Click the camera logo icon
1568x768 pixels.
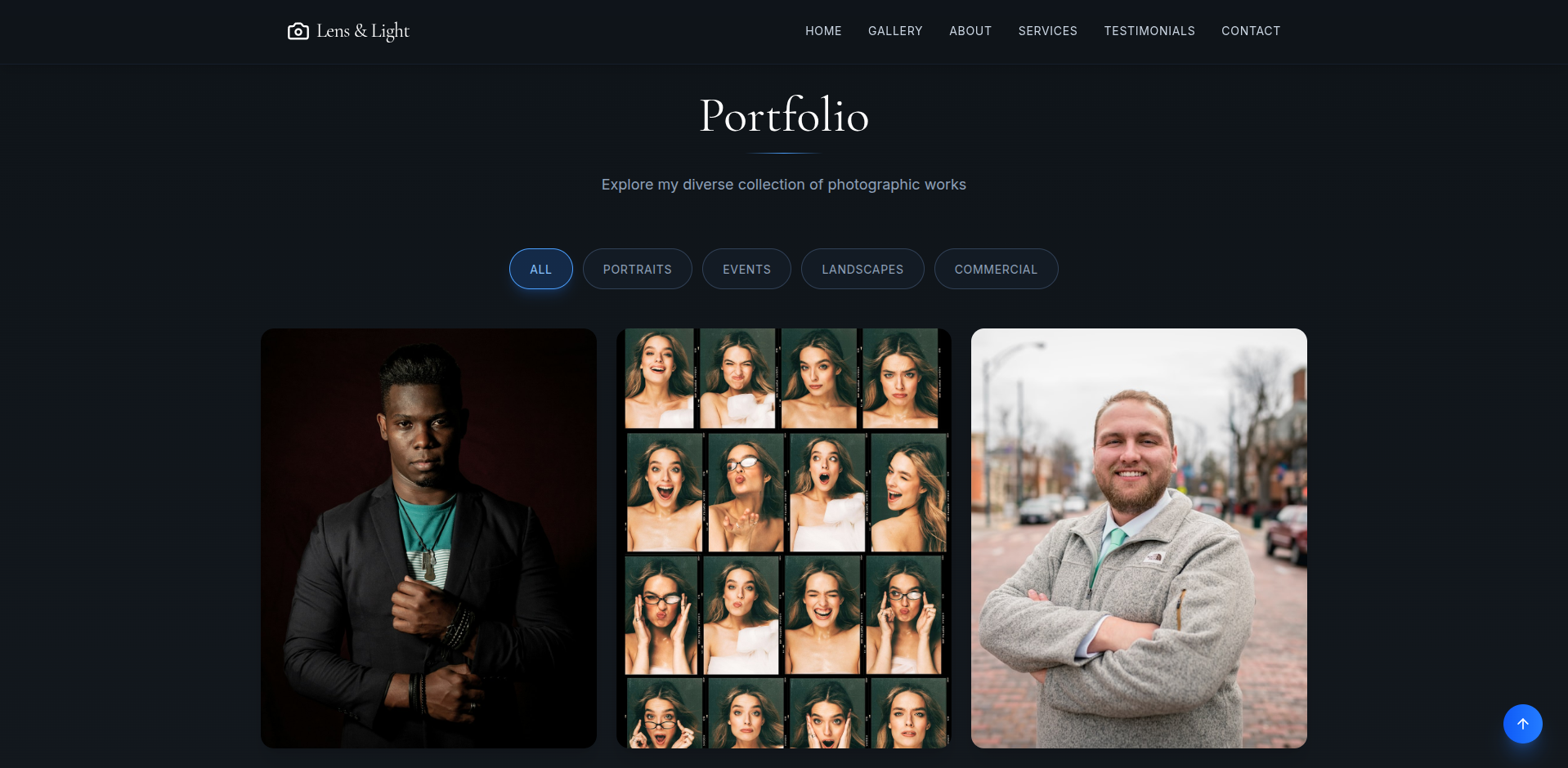point(298,31)
